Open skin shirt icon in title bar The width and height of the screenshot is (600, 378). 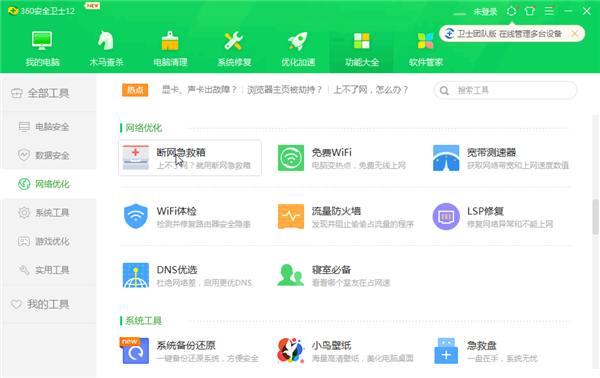click(530, 11)
